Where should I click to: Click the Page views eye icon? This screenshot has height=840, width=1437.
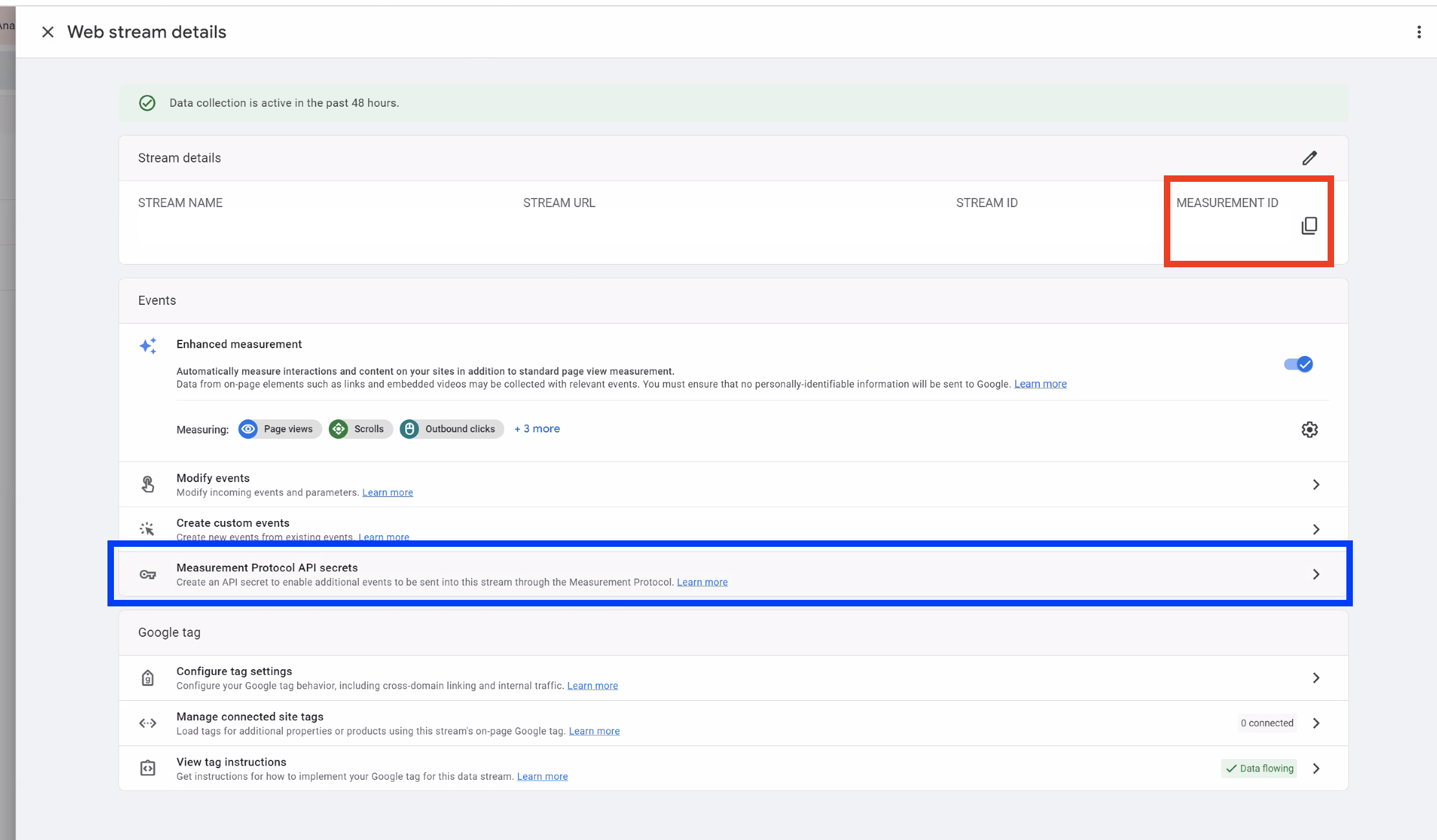point(248,429)
